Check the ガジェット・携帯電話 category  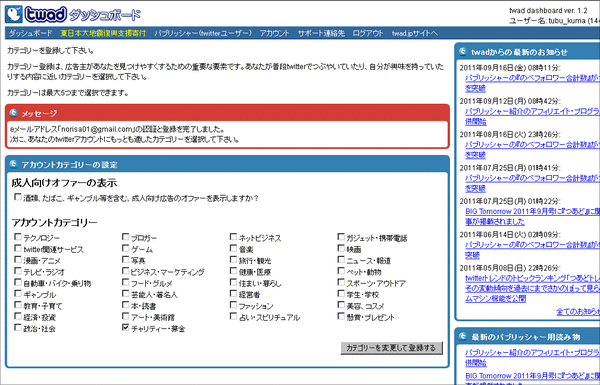341,237
